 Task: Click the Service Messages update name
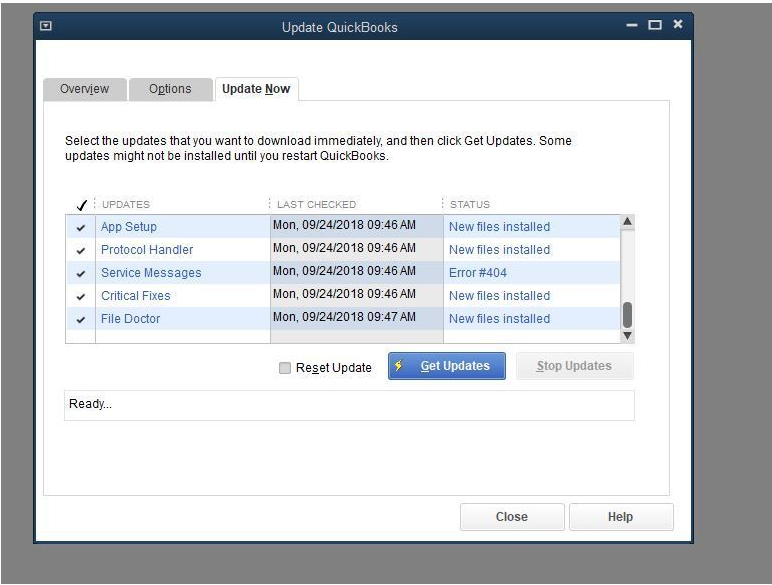coord(151,273)
